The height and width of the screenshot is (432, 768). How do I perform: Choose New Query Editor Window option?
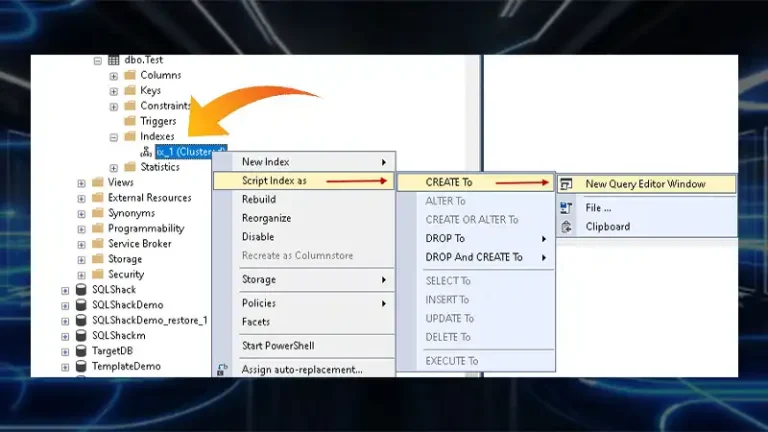point(647,184)
